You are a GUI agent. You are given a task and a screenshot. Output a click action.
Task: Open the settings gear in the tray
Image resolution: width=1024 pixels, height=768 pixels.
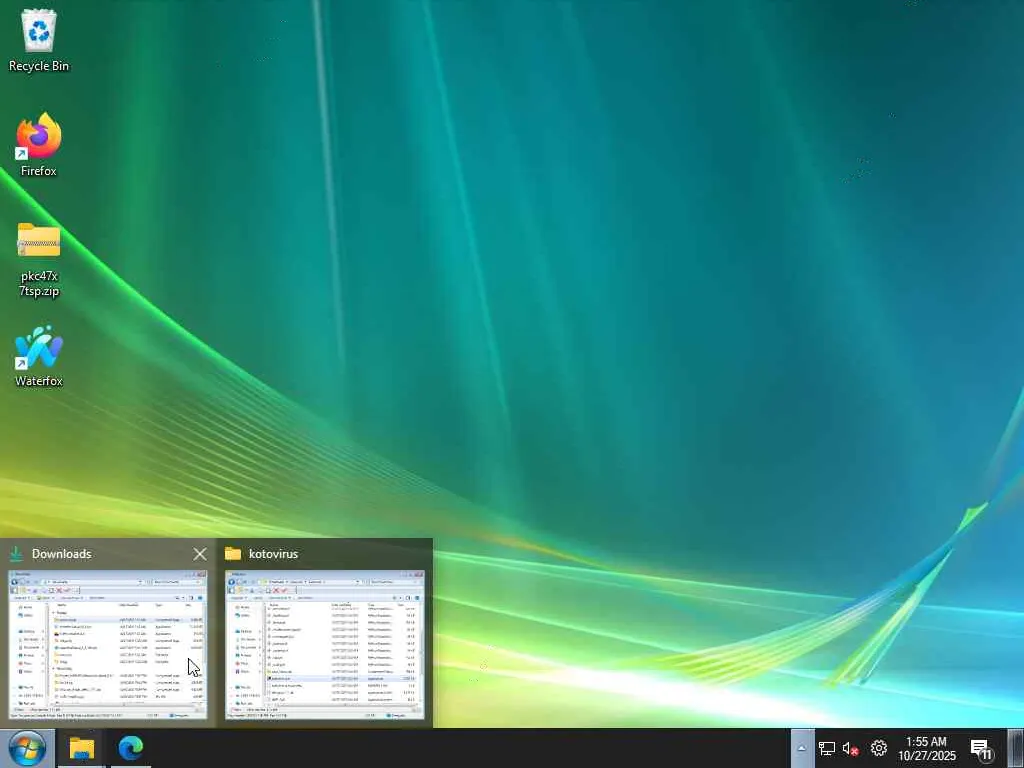click(878, 748)
